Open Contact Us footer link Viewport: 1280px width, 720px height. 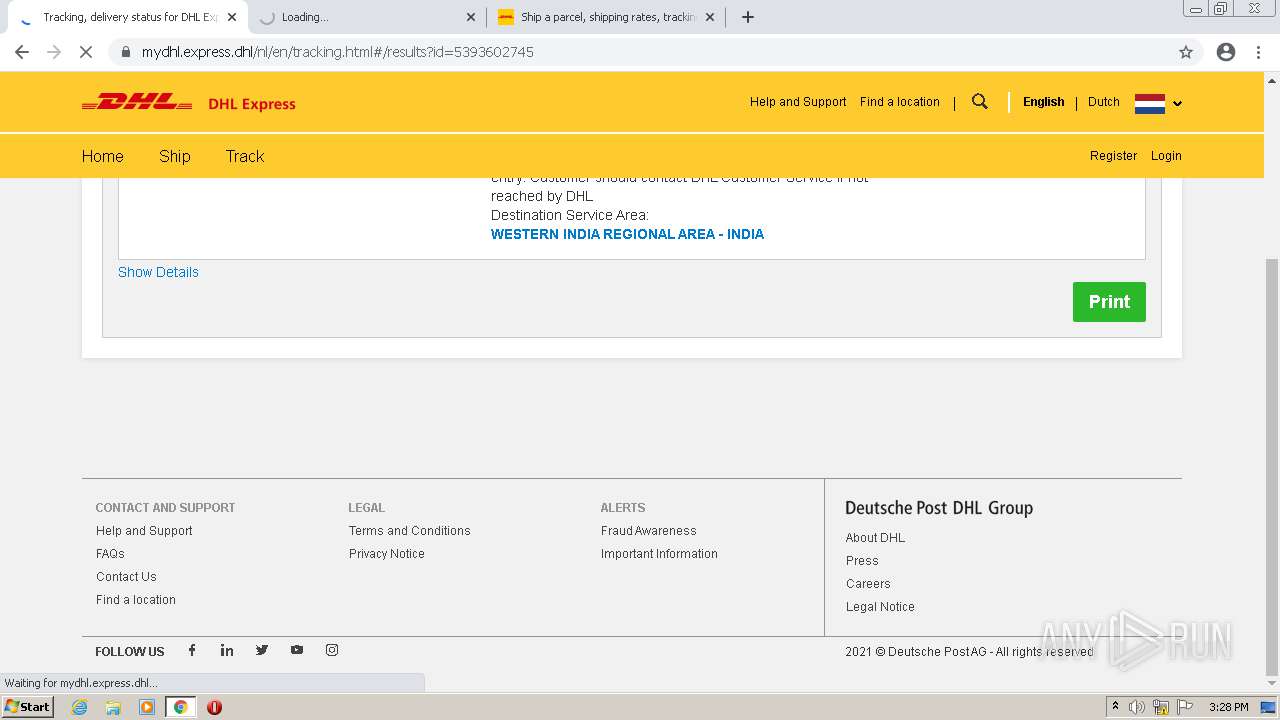(x=126, y=577)
